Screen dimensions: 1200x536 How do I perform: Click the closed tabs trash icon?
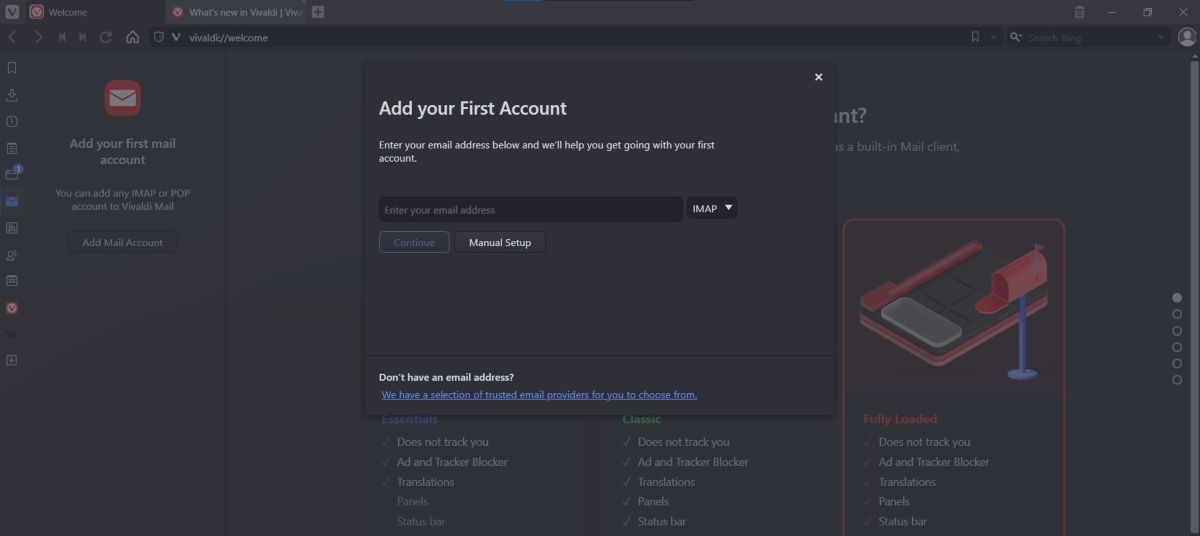(x=1079, y=12)
